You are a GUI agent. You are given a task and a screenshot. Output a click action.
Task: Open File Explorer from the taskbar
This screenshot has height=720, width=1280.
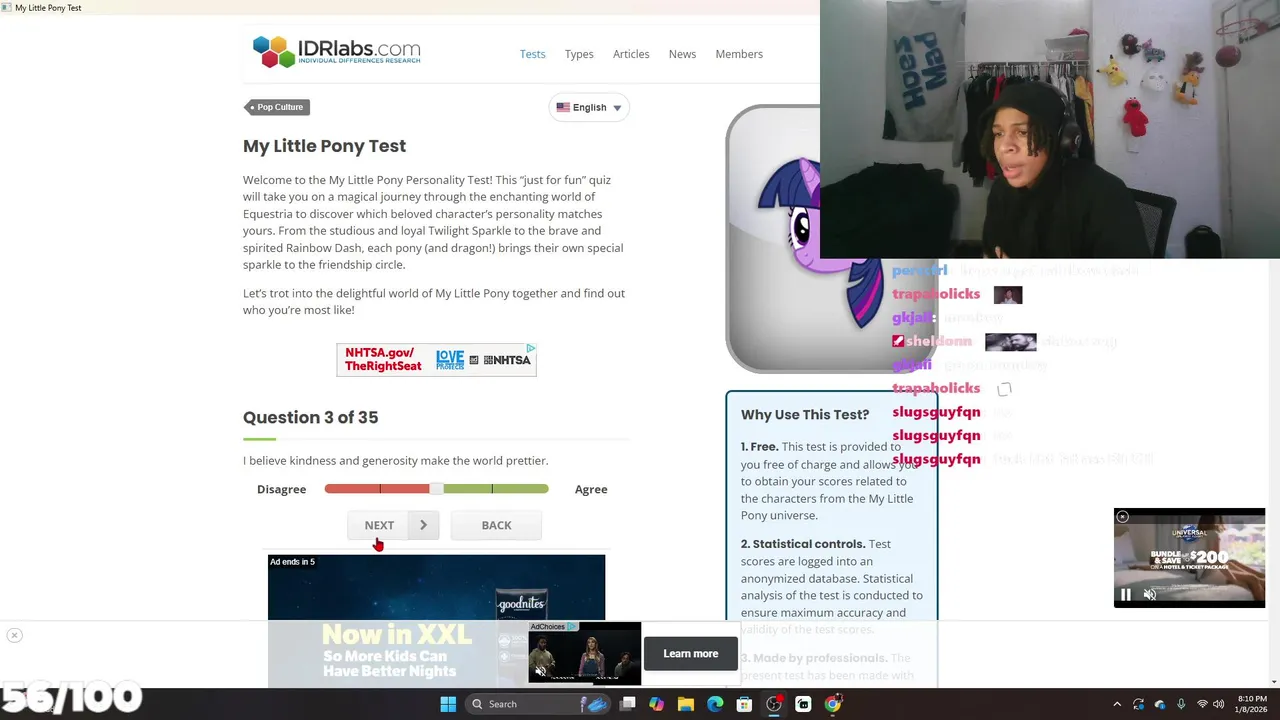click(x=686, y=704)
